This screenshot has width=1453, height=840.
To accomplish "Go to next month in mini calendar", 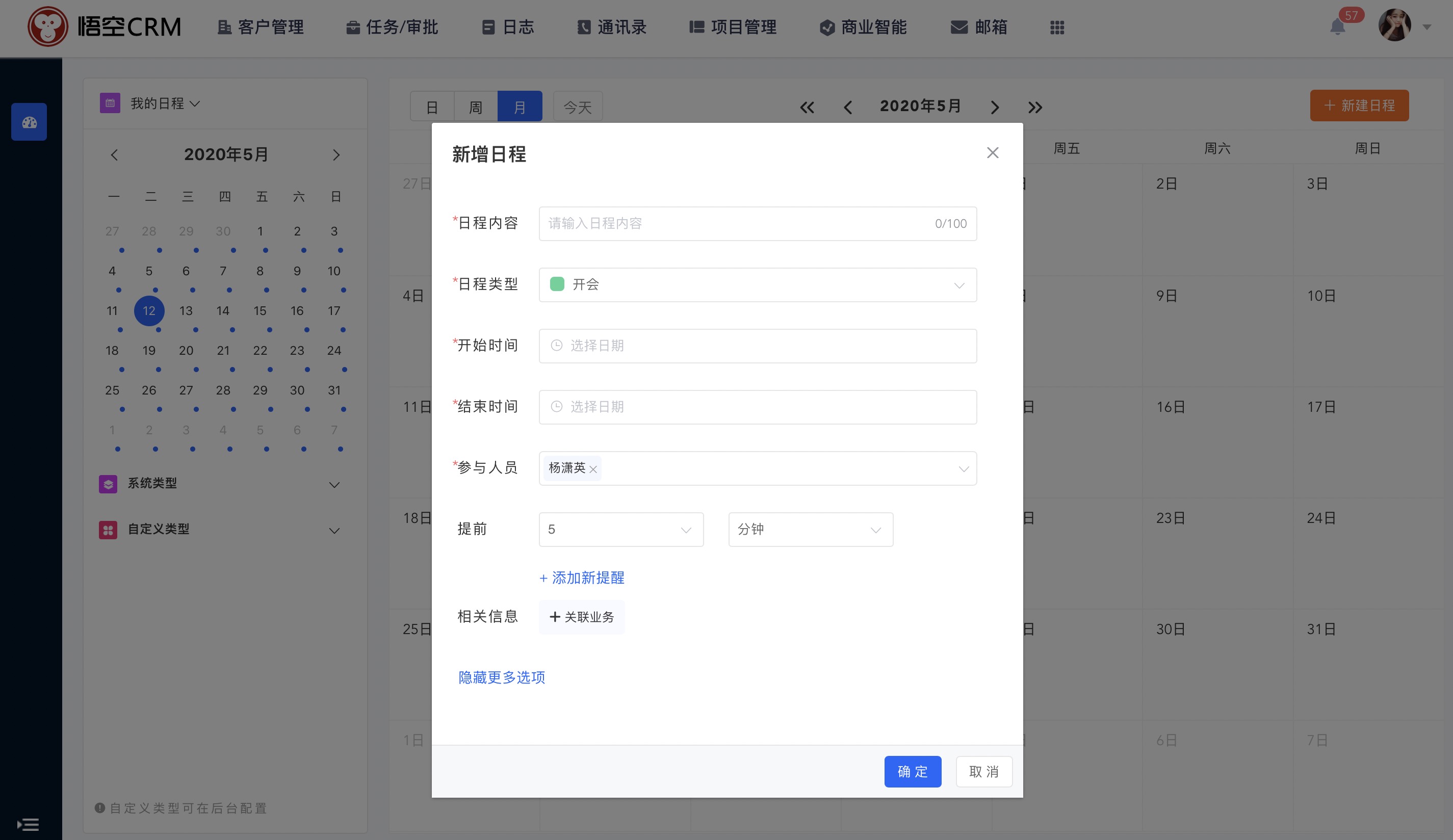I will [336, 155].
